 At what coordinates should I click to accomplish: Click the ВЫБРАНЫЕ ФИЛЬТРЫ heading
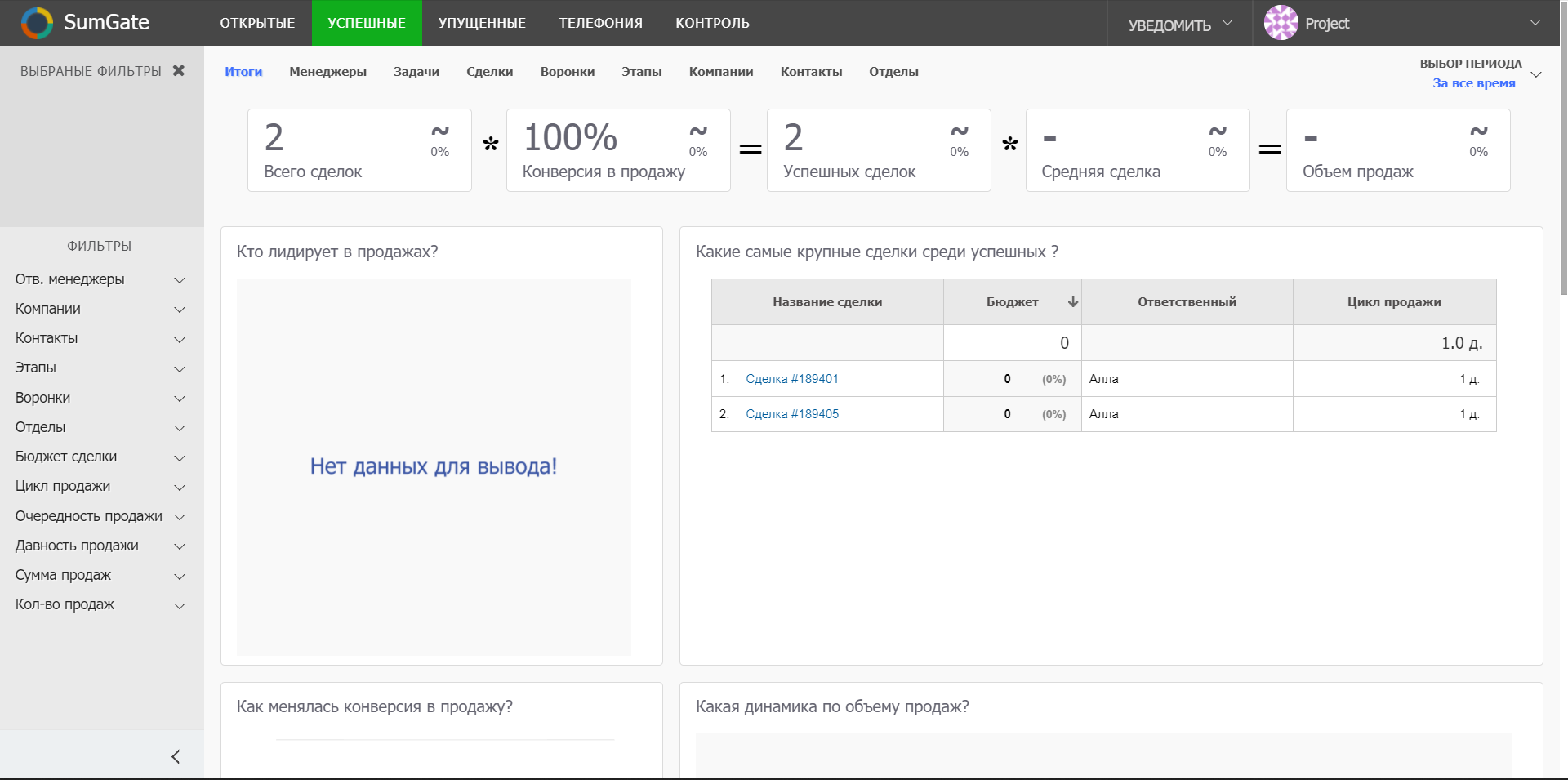(x=91, y=71)
